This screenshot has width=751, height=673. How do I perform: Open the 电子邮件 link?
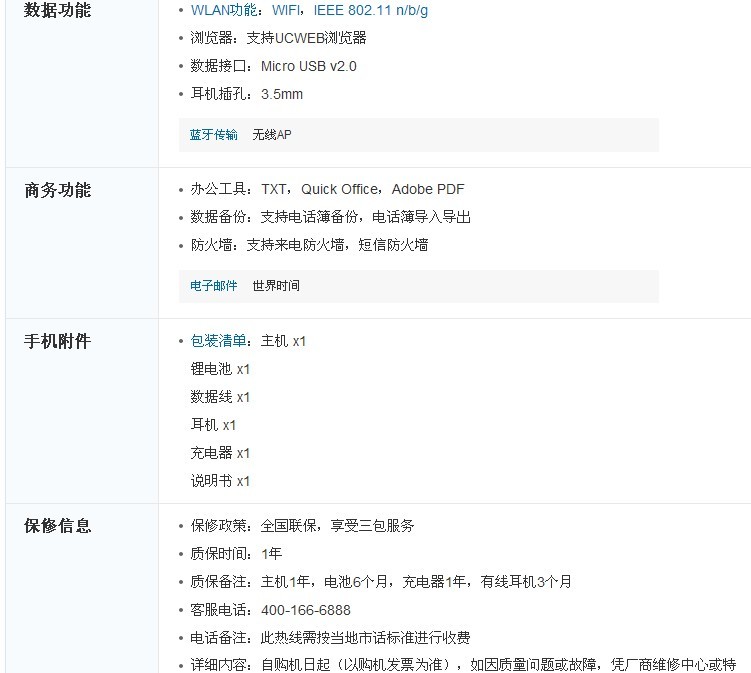pyautogui.click(x=214, y=285)
